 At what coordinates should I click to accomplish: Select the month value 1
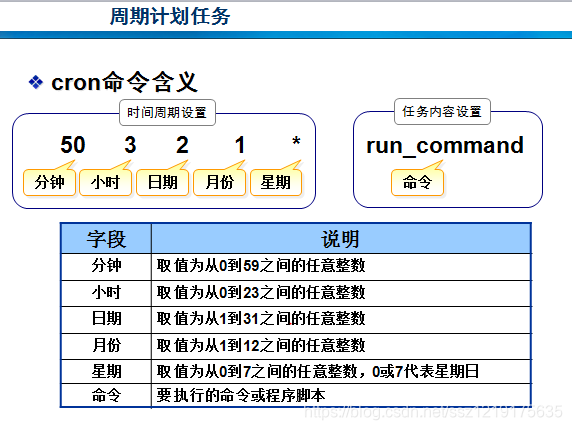tap(240, 144)
